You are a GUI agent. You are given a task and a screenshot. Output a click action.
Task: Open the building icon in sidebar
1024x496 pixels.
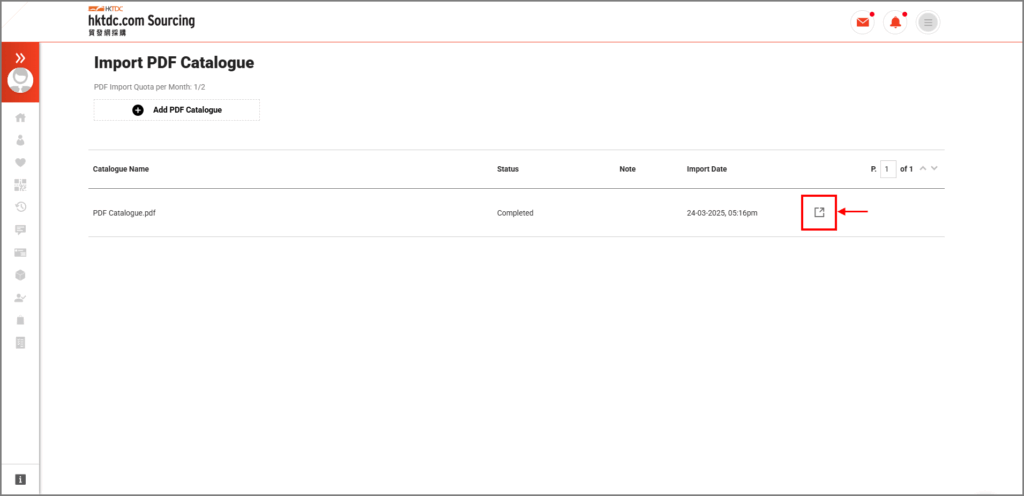tap(20, 343)
